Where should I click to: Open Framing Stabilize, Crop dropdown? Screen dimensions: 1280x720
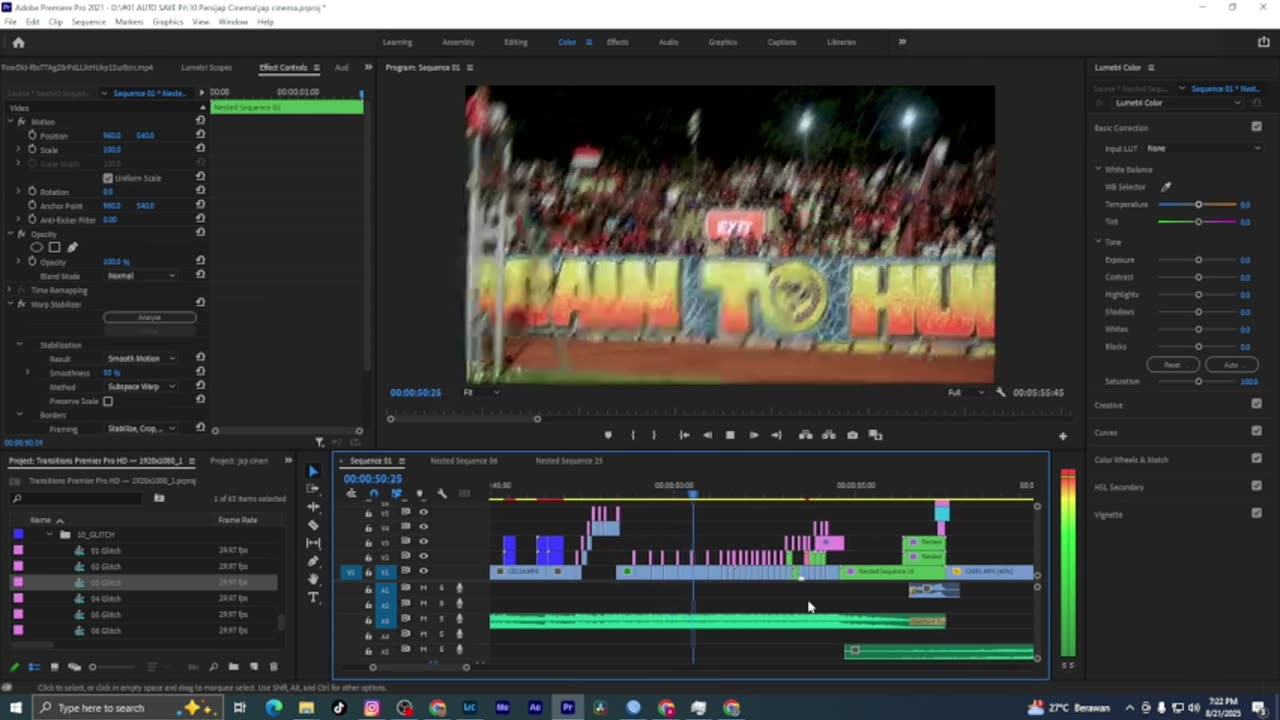click(141, 428)
